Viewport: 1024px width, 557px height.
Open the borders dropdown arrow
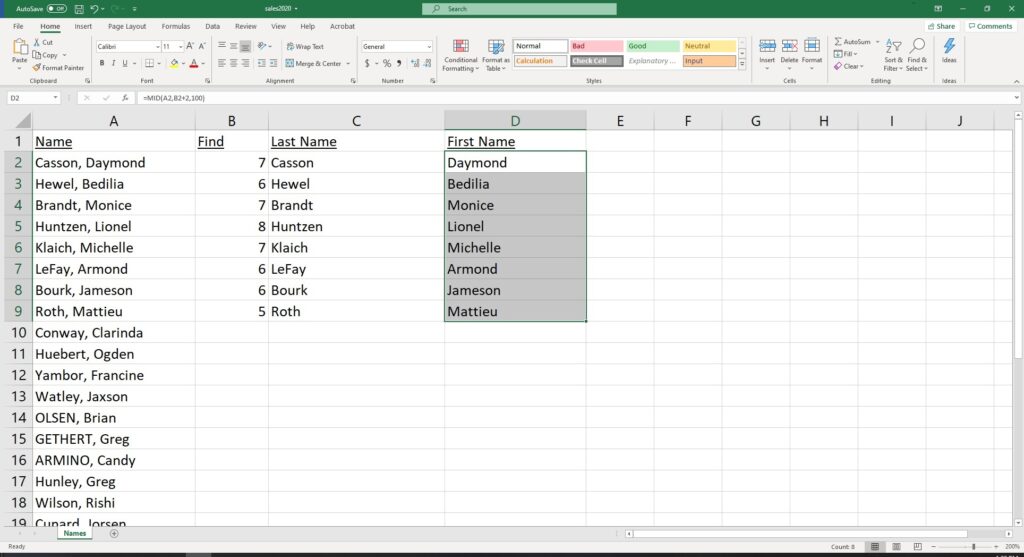coord(159,64)
